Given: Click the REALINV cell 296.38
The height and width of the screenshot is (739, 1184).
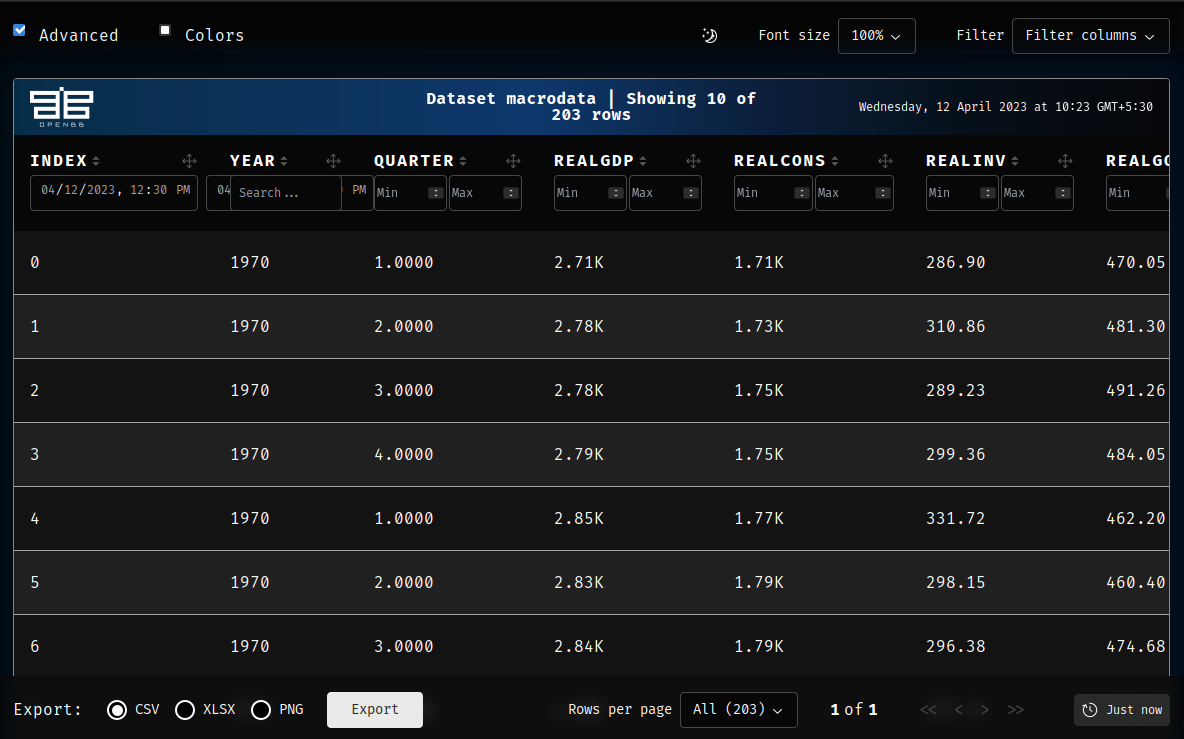Looking at the screenshot, I should point(956,647).
